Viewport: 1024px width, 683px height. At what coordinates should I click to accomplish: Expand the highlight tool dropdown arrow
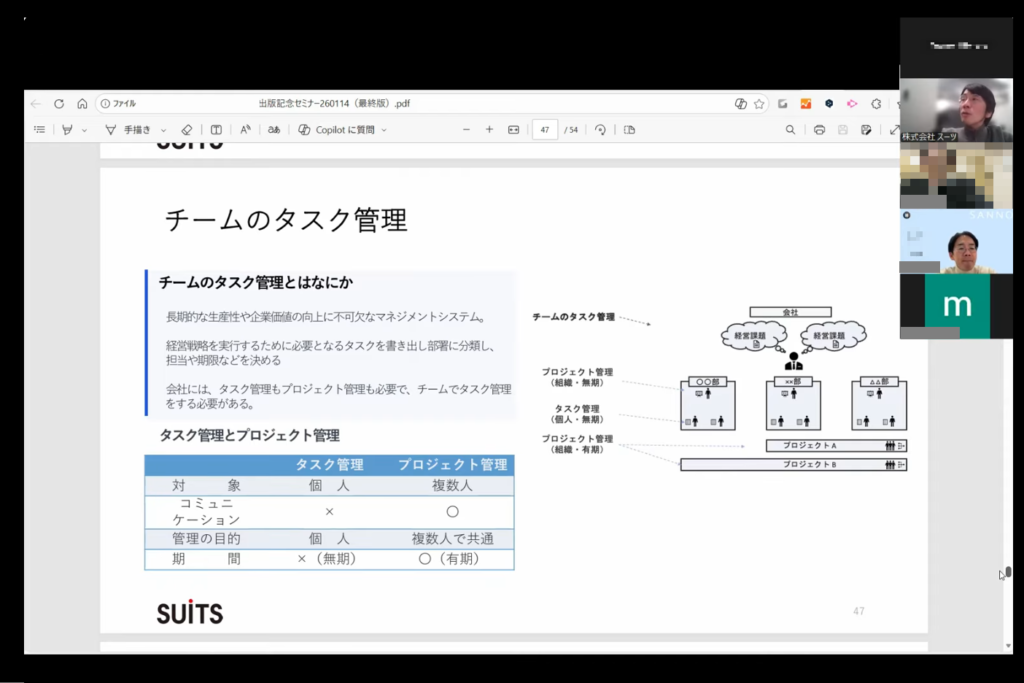[84, 130]
